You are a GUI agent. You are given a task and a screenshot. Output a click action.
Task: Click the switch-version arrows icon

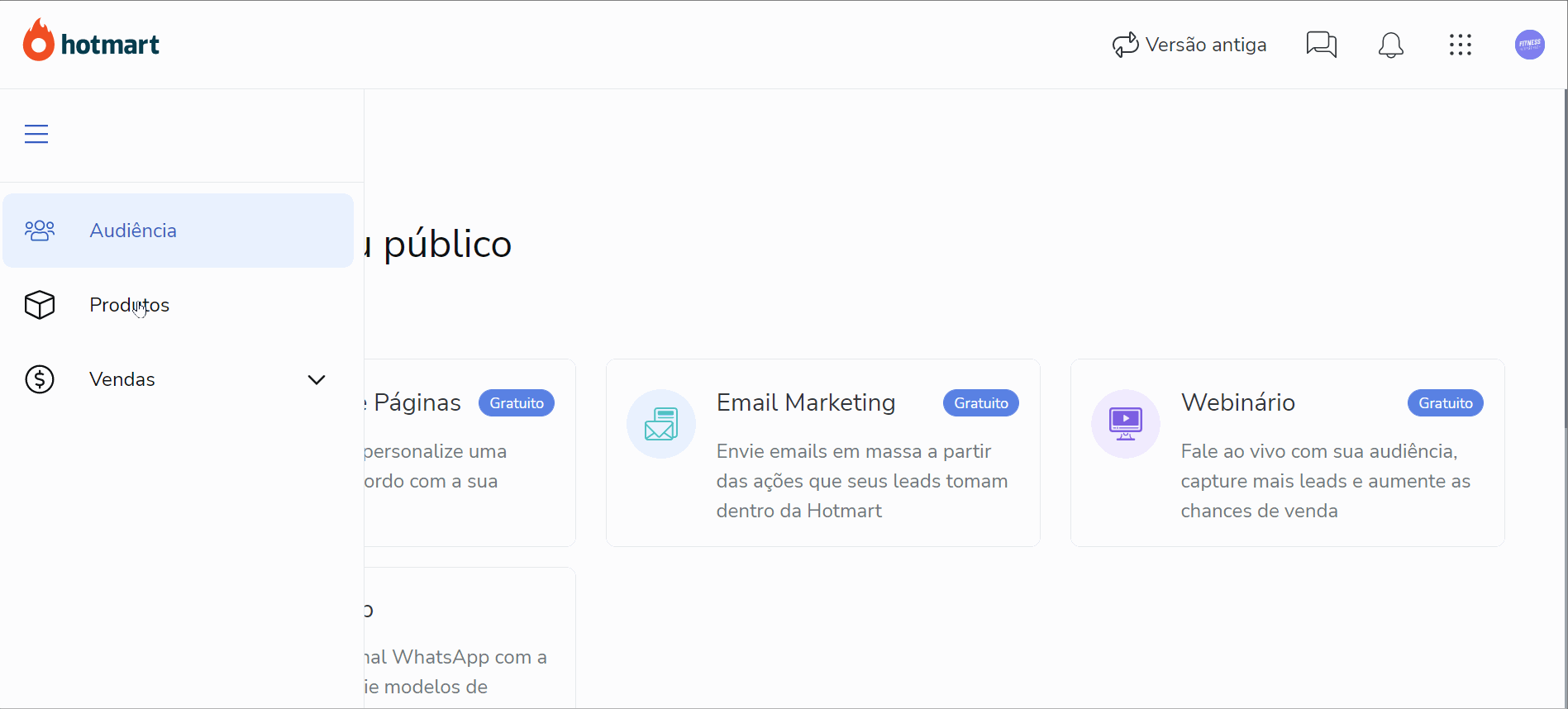point(1125,45)
